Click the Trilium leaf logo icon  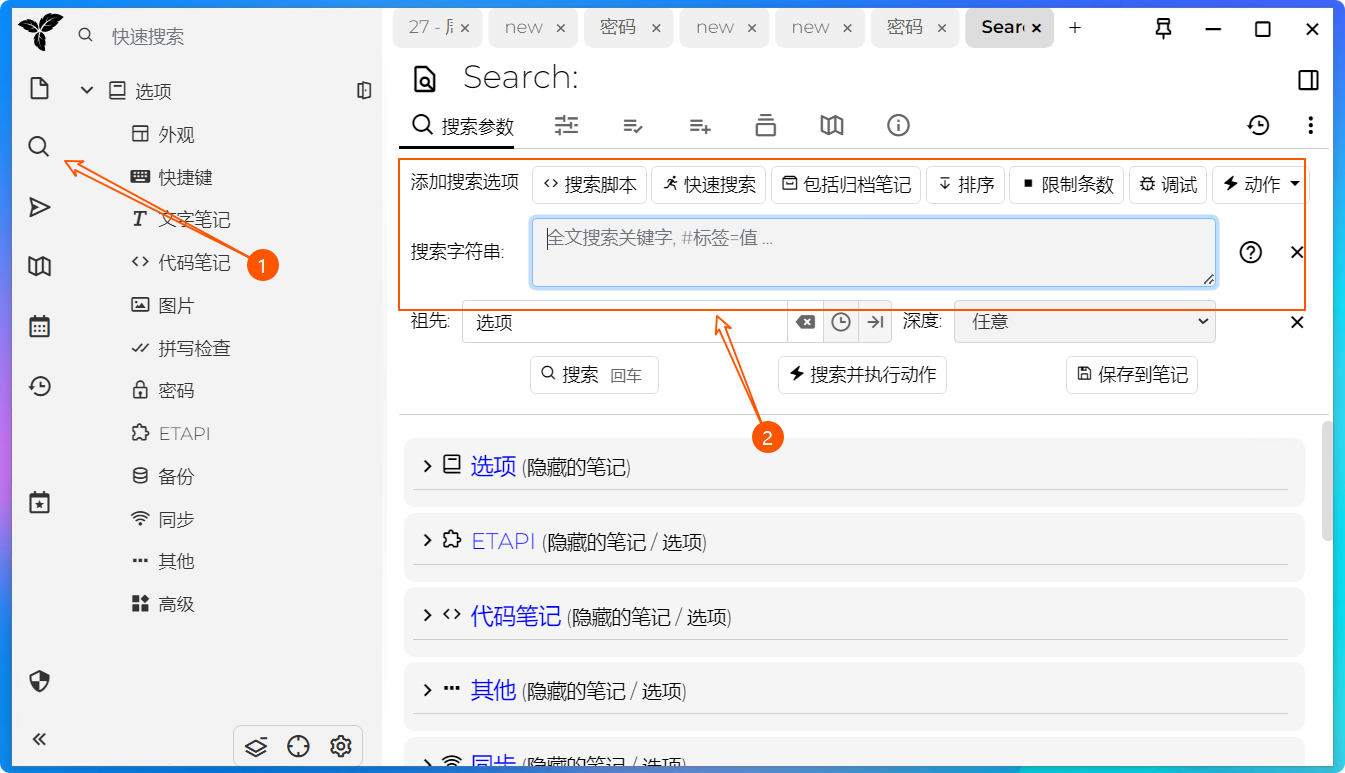point(39,32)
